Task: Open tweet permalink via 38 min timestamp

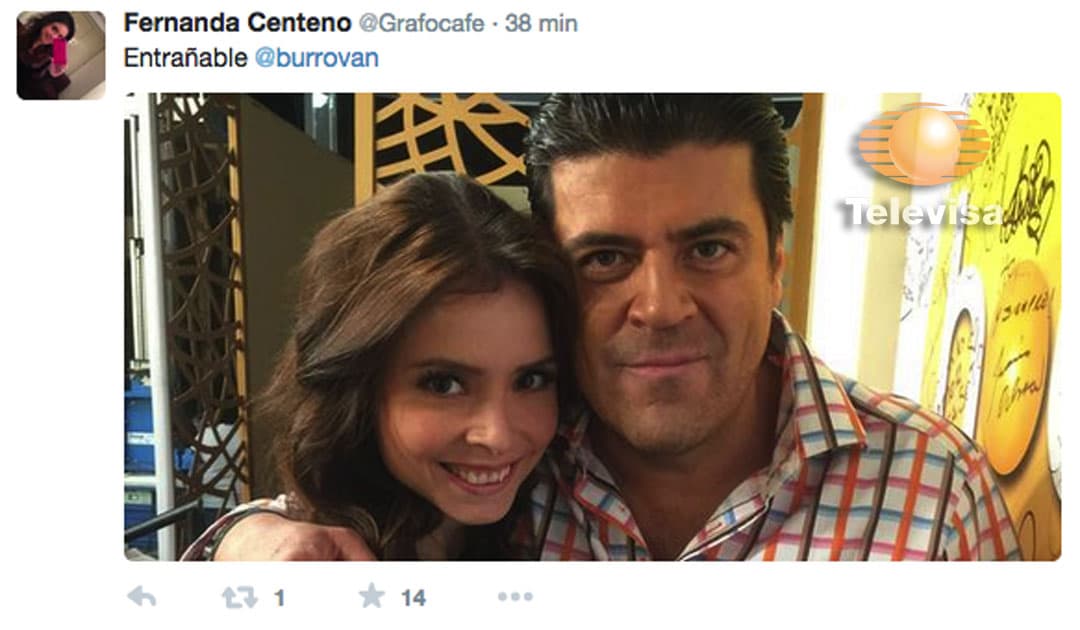Action: click(541, 23)
